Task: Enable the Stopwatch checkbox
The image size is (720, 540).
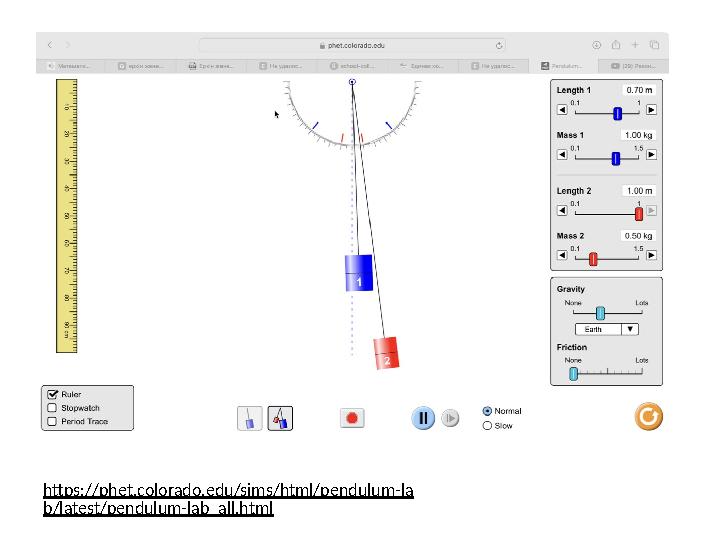Action: (52, 408)
